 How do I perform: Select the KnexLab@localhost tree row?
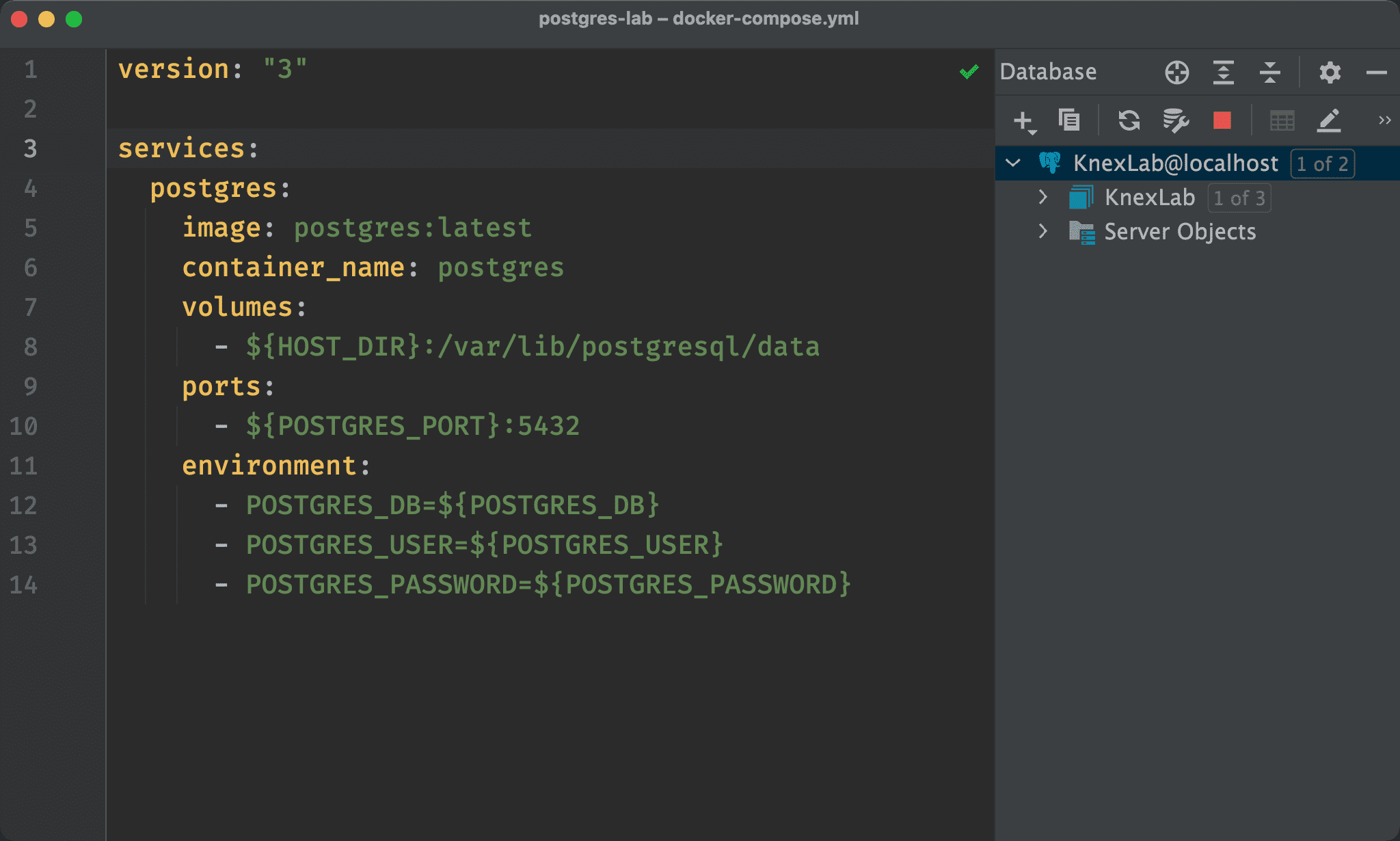coord(1198,163)
